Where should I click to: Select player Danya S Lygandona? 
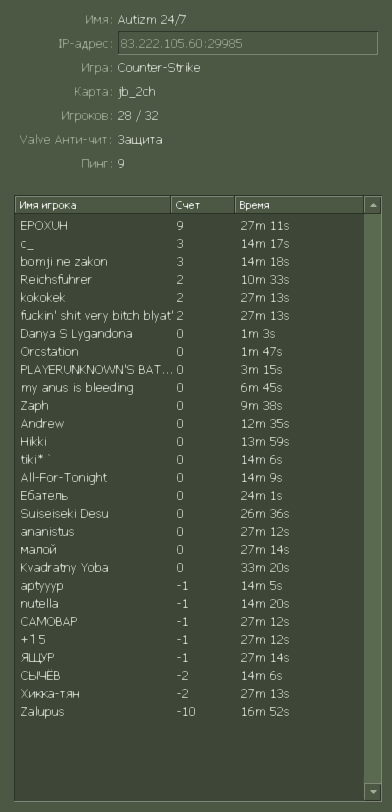[190, 334]
